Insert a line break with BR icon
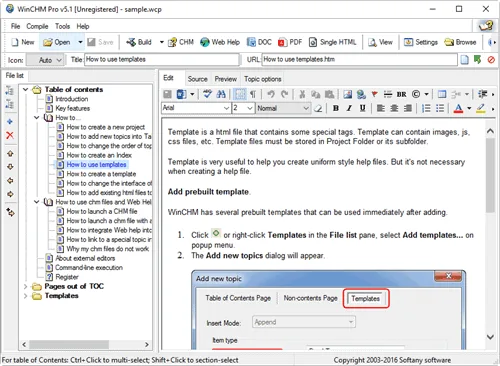The width and height of the screenshot is (500, 366). pyautogui.click(x=401, y=94)
